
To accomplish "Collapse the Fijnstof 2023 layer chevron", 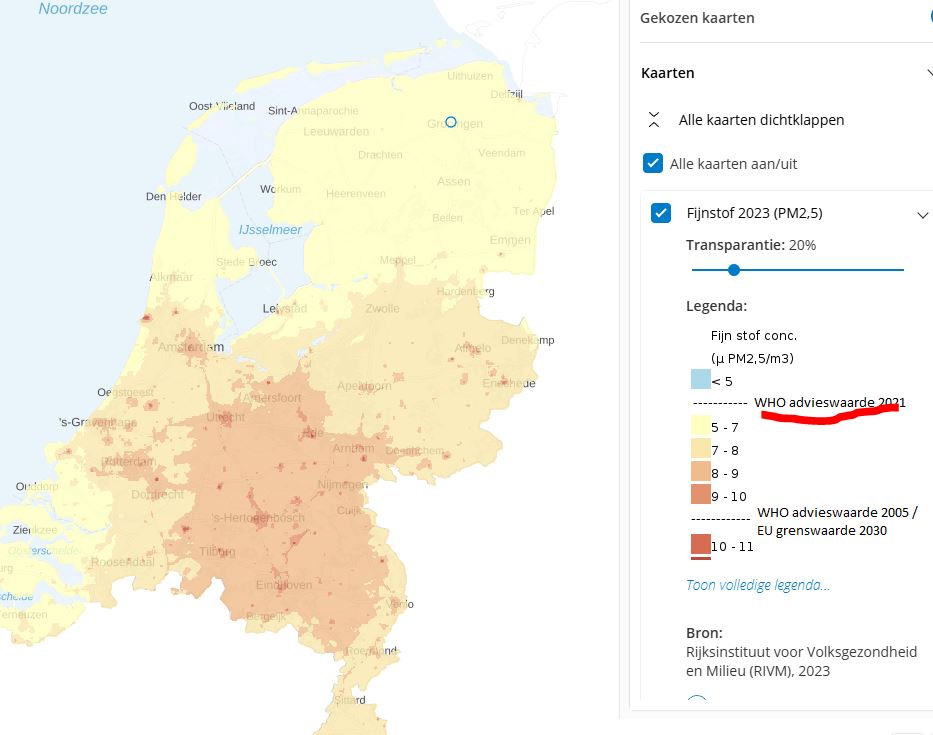I will coord(922,214).
